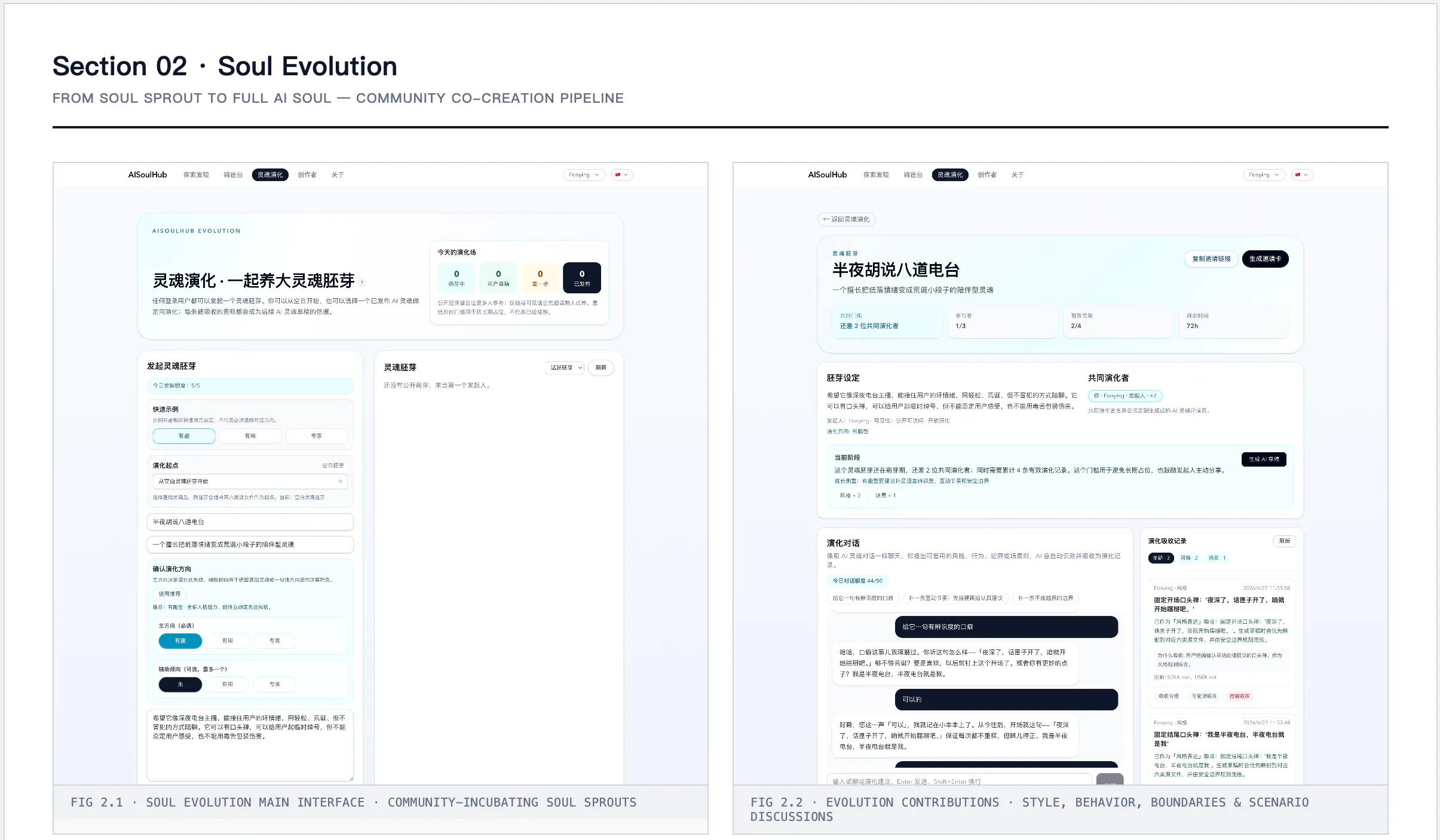
Task: Open 探索发现 tab in Fig 2.1
Action: click(x=196, y=174)
